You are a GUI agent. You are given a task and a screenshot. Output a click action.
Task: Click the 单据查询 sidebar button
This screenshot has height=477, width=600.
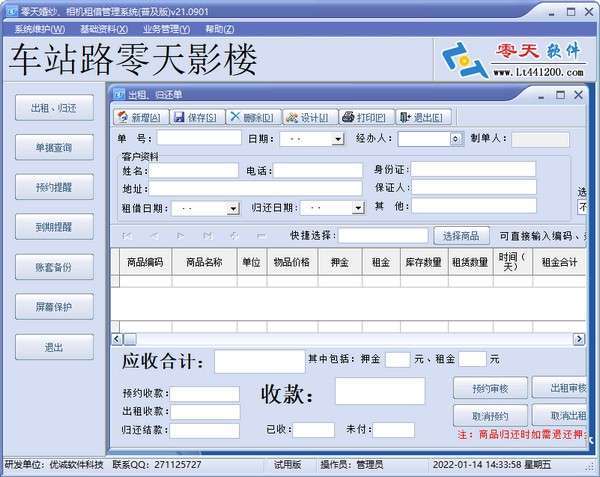click(54, 147)
